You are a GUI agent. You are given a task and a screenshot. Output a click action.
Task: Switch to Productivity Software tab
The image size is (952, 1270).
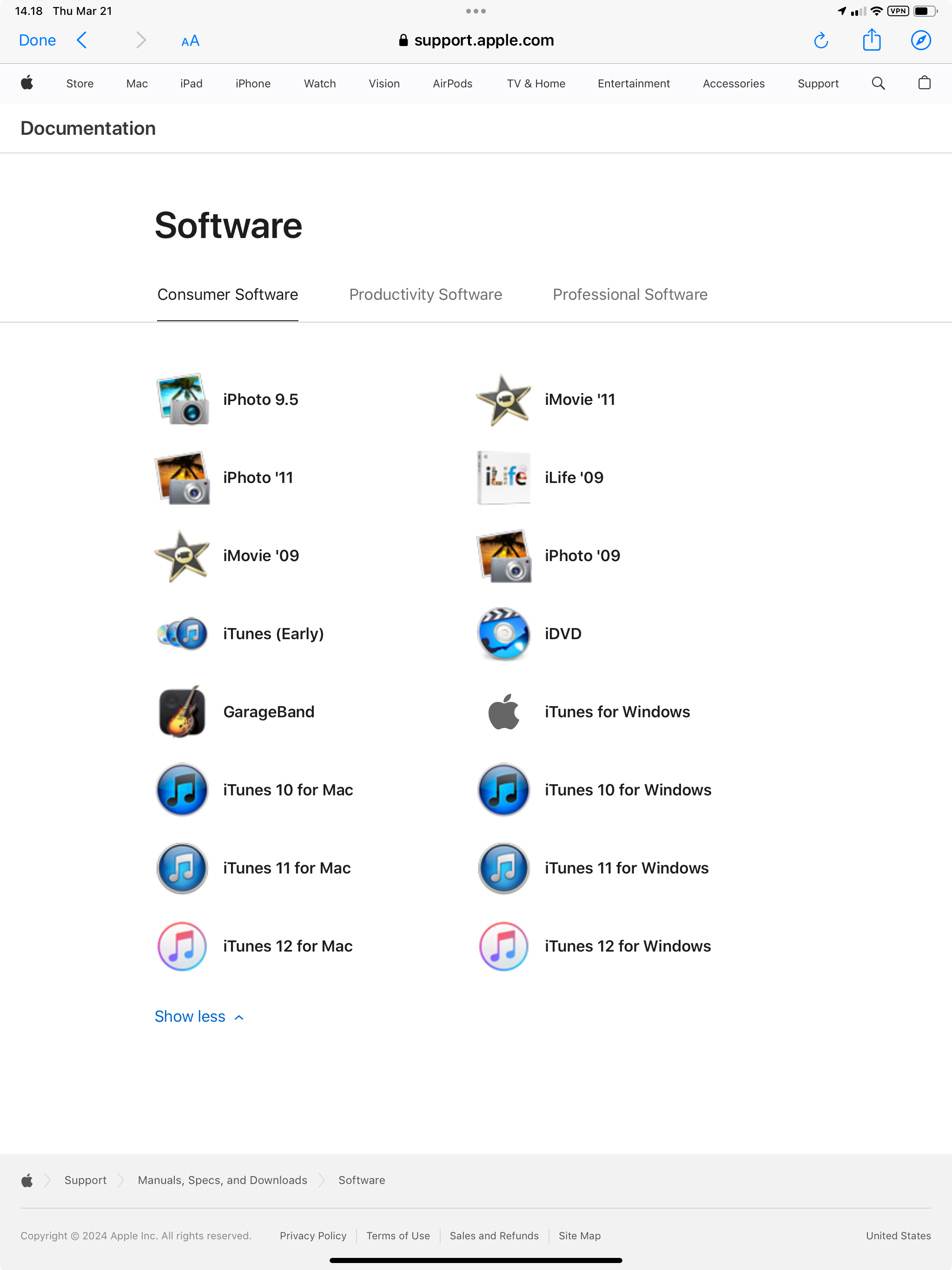[425, 295]
